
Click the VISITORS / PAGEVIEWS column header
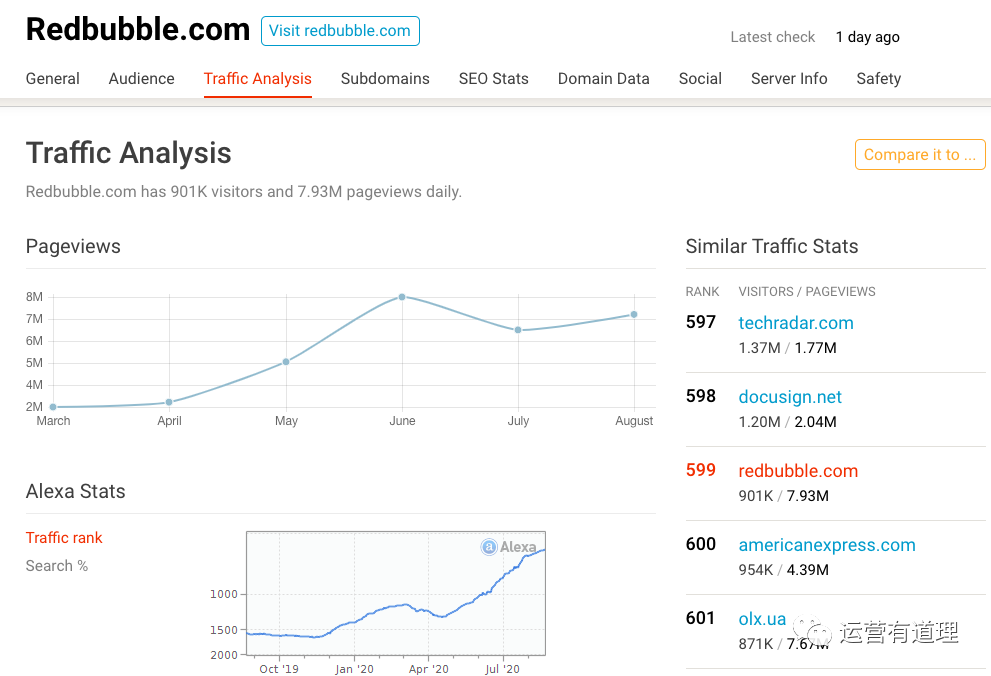pyautogui.click(x=807, y=292)
